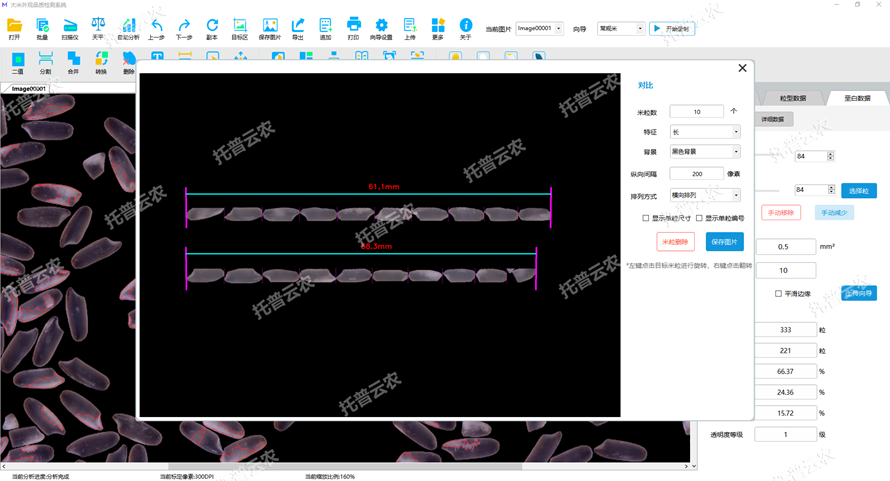This screenshot has width=890, height=481.
Task: Click the 上一步 (Undo) arrow icon
Action: [156, 26]
